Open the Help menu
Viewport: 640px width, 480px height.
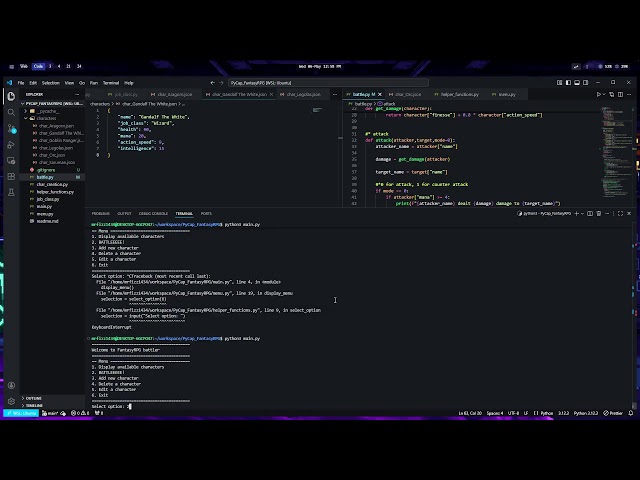[x=129, y=83]
